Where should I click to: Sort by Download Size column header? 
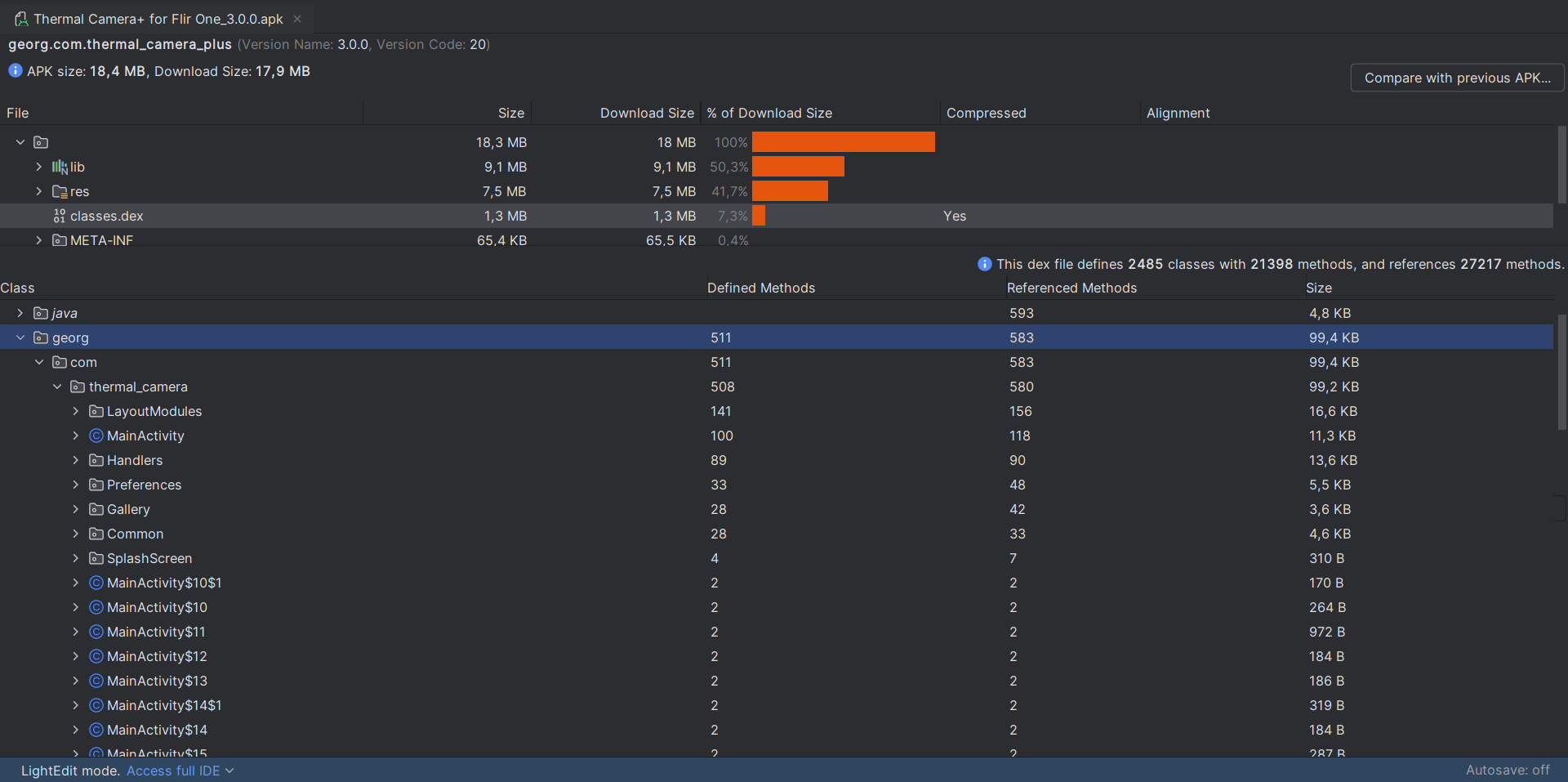tap(646, 113)
